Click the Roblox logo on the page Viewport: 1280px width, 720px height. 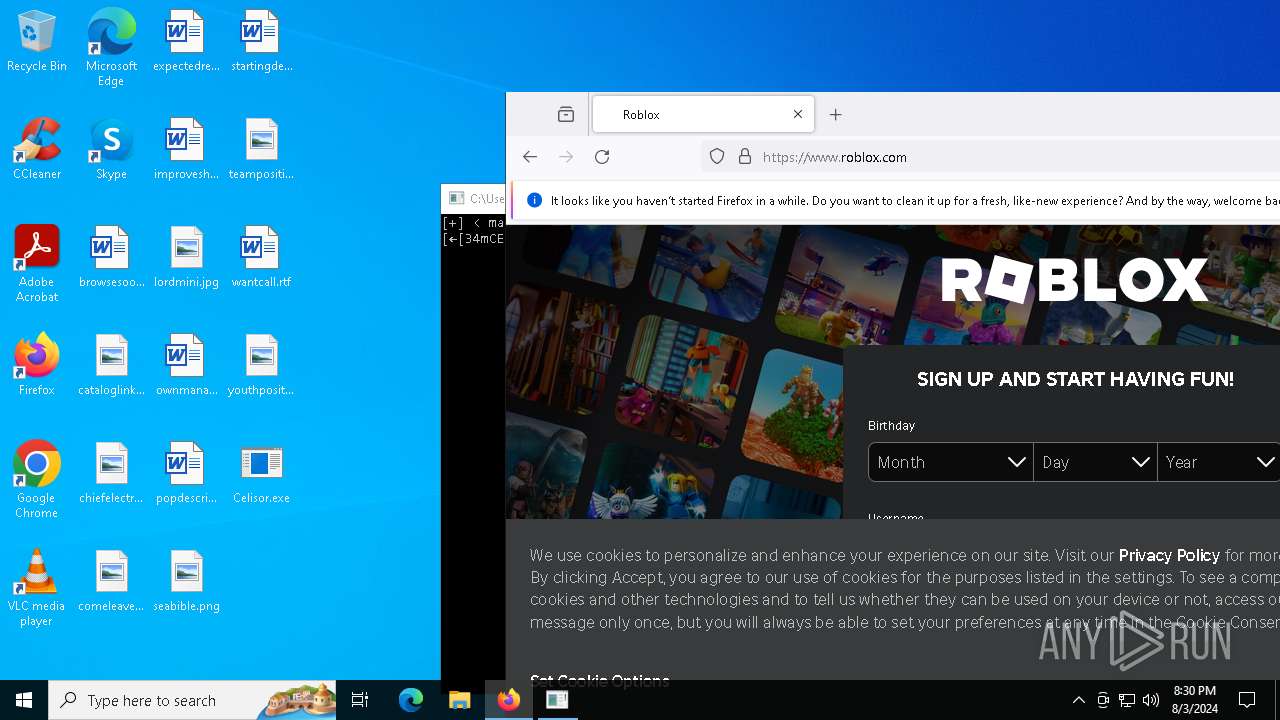pos(1075,280)
